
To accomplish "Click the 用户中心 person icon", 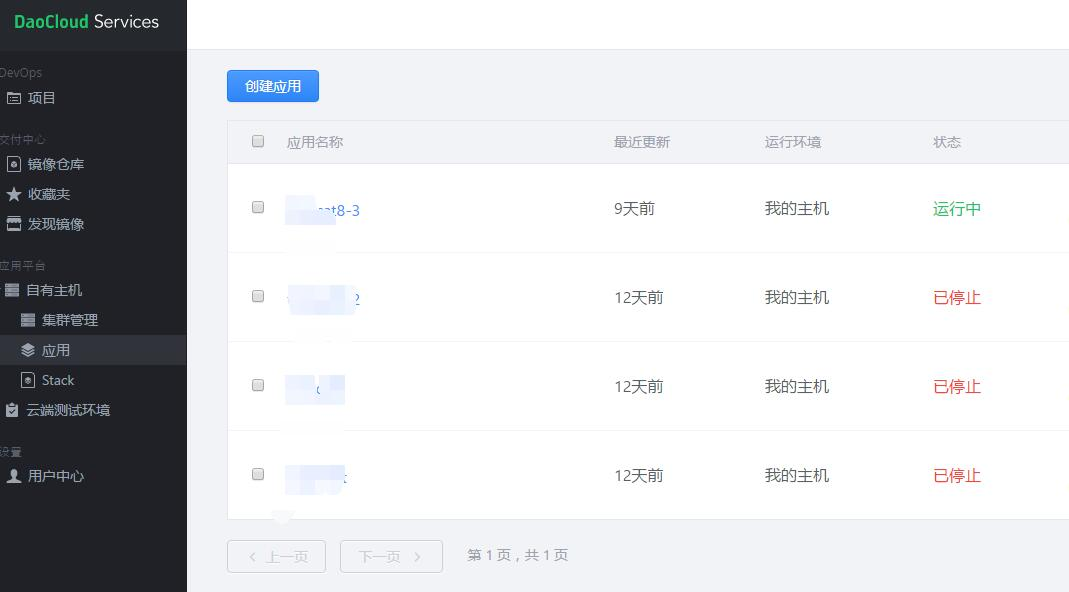I will pos(14,475).
